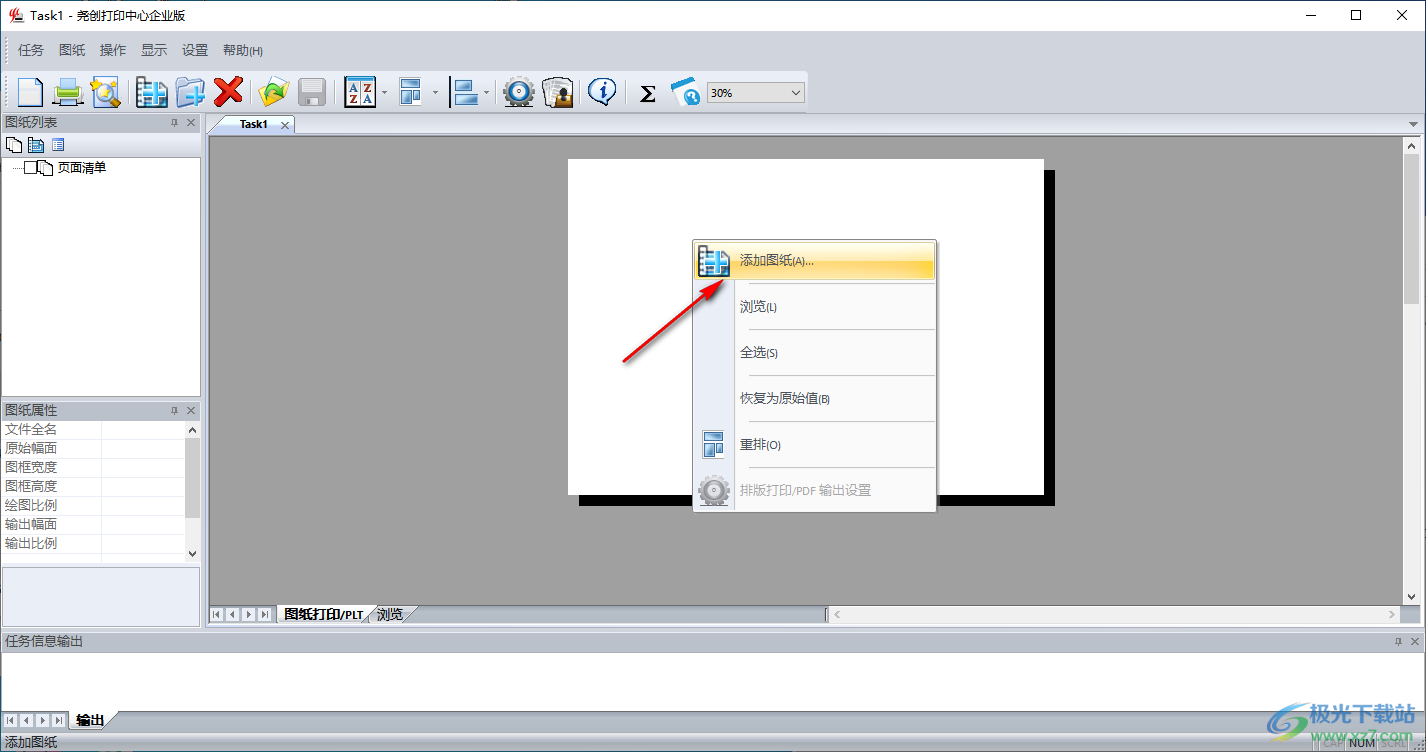This screenshot has width=1426, height=752.
Task: Click the properties panel vertical scrollbar down arrow
Action: point(193,553)
